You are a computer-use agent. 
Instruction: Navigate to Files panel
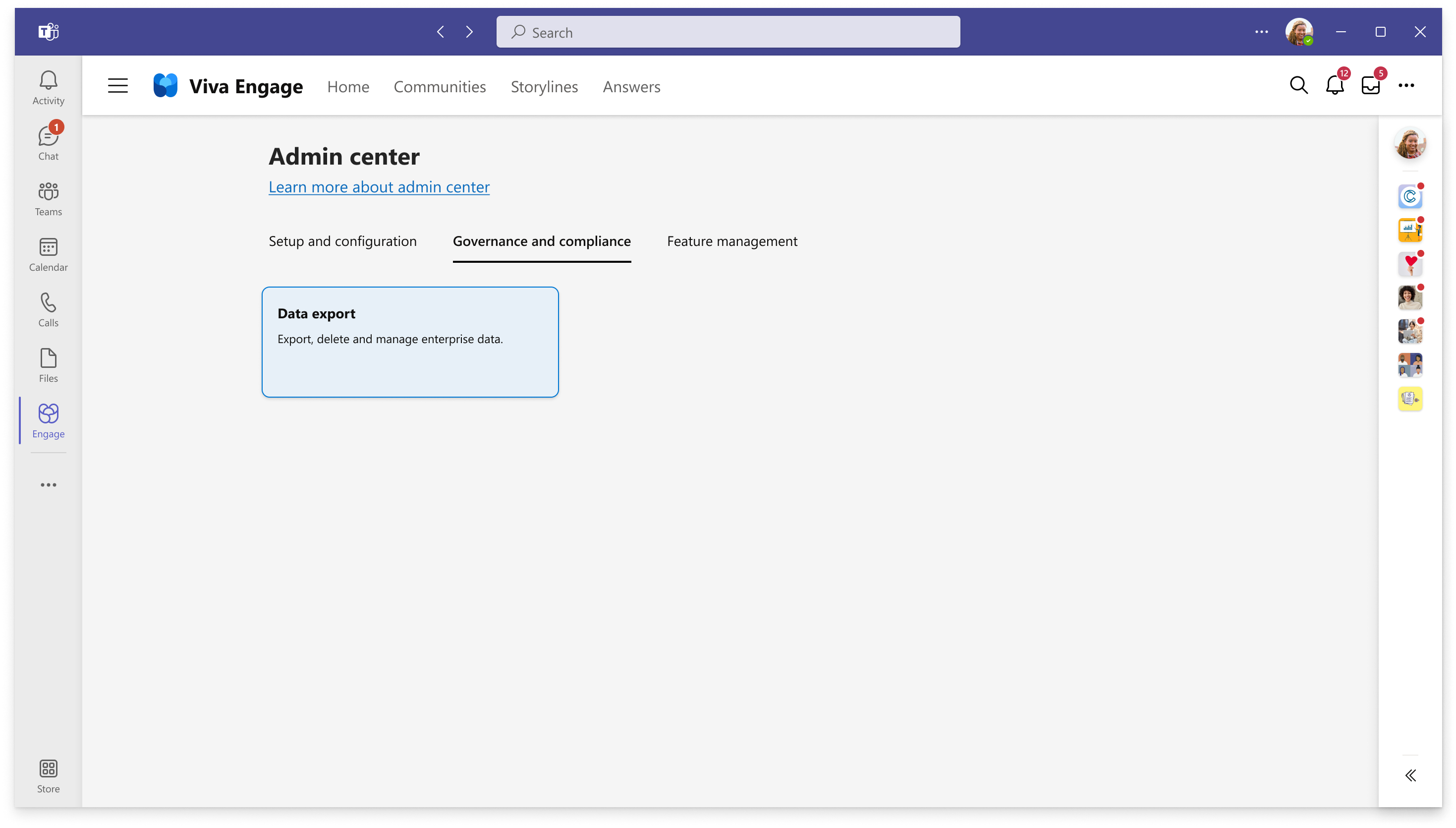coord(48,365)
